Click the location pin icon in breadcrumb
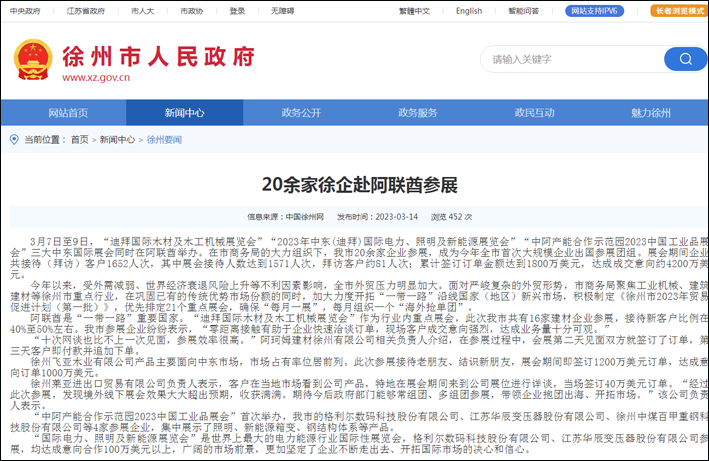The width and height of the screenshot is (709, 461). tap(14, 140)
